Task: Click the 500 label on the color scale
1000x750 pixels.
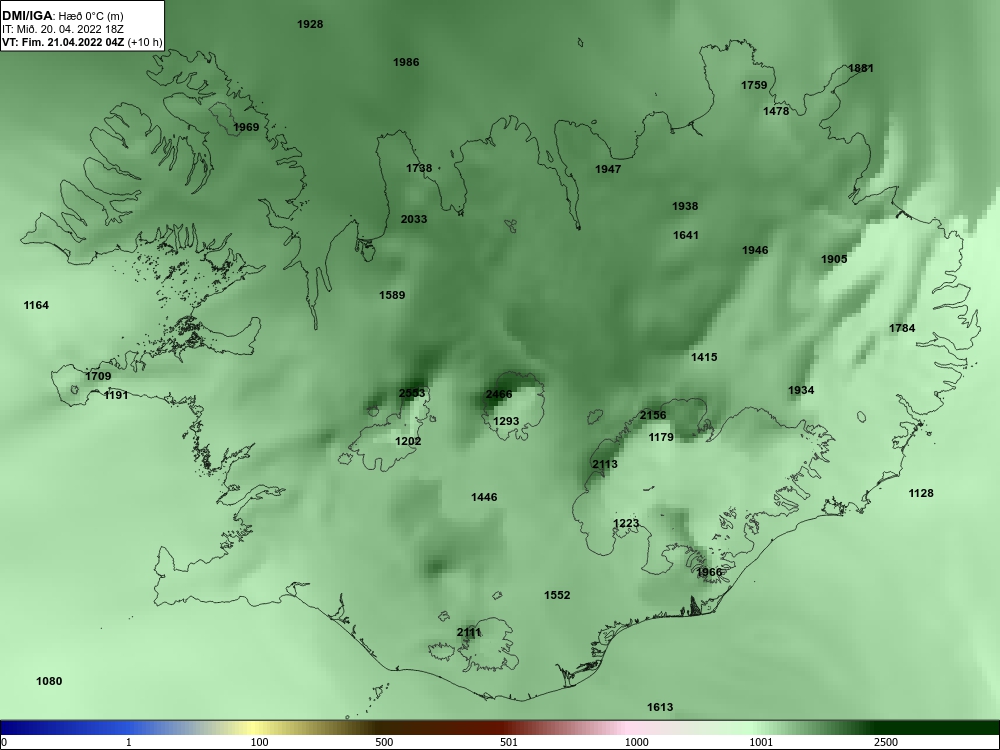Action: [x=385, y=742]
